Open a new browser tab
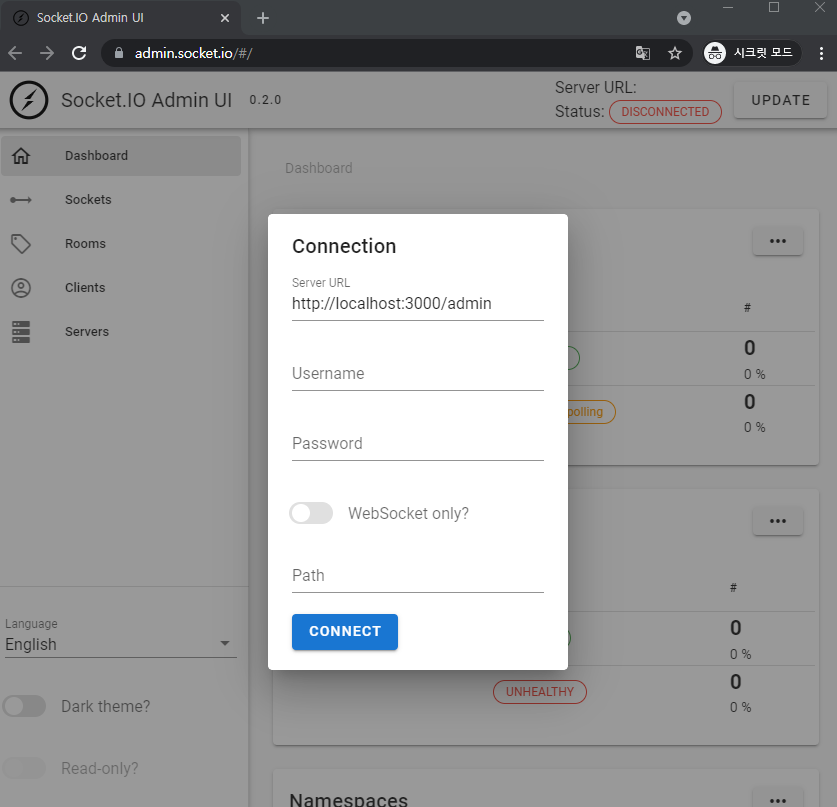Viewport: 837px width, 807px height. point(263,18)
